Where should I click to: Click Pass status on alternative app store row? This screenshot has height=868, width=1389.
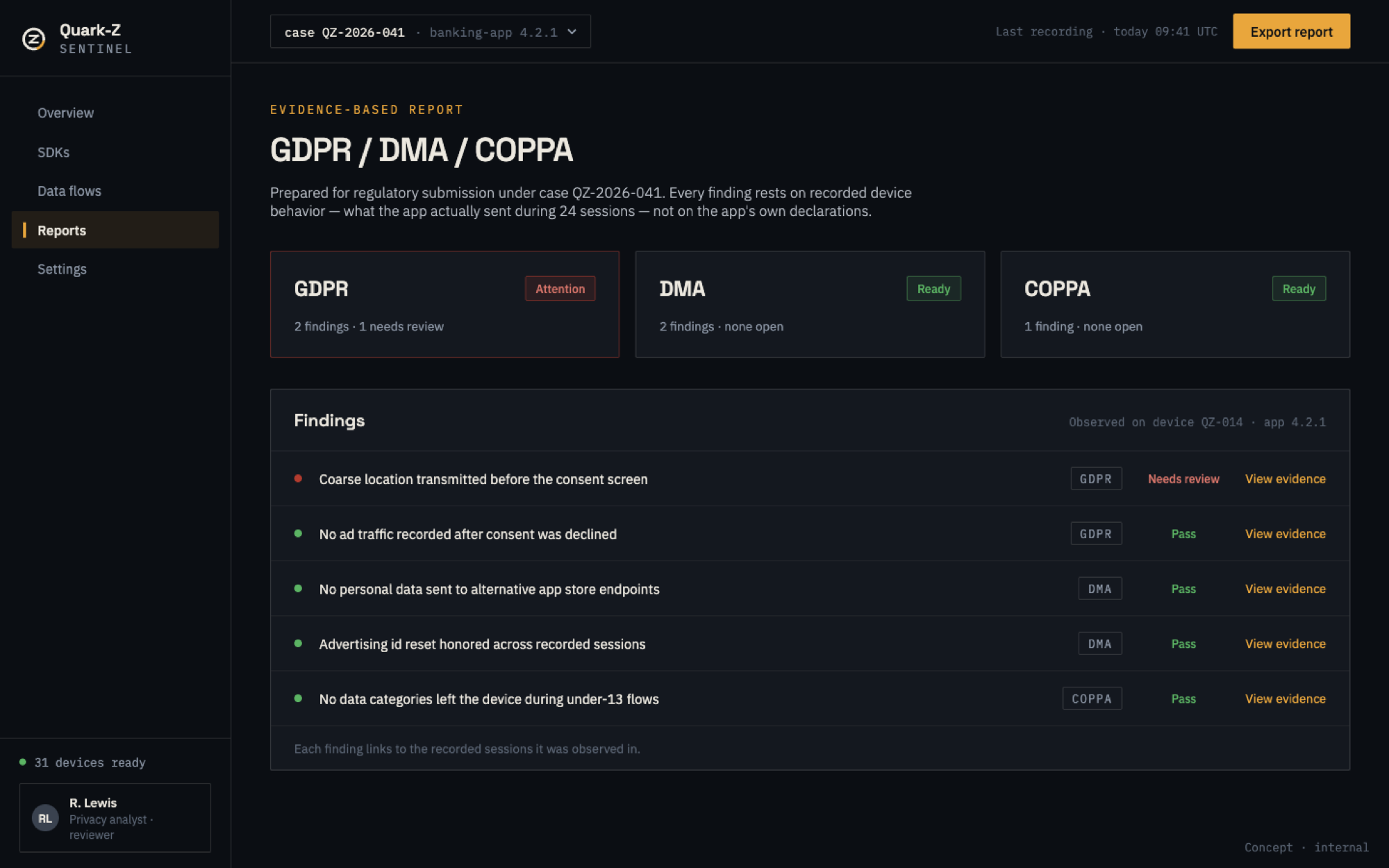pos(1183,589)
